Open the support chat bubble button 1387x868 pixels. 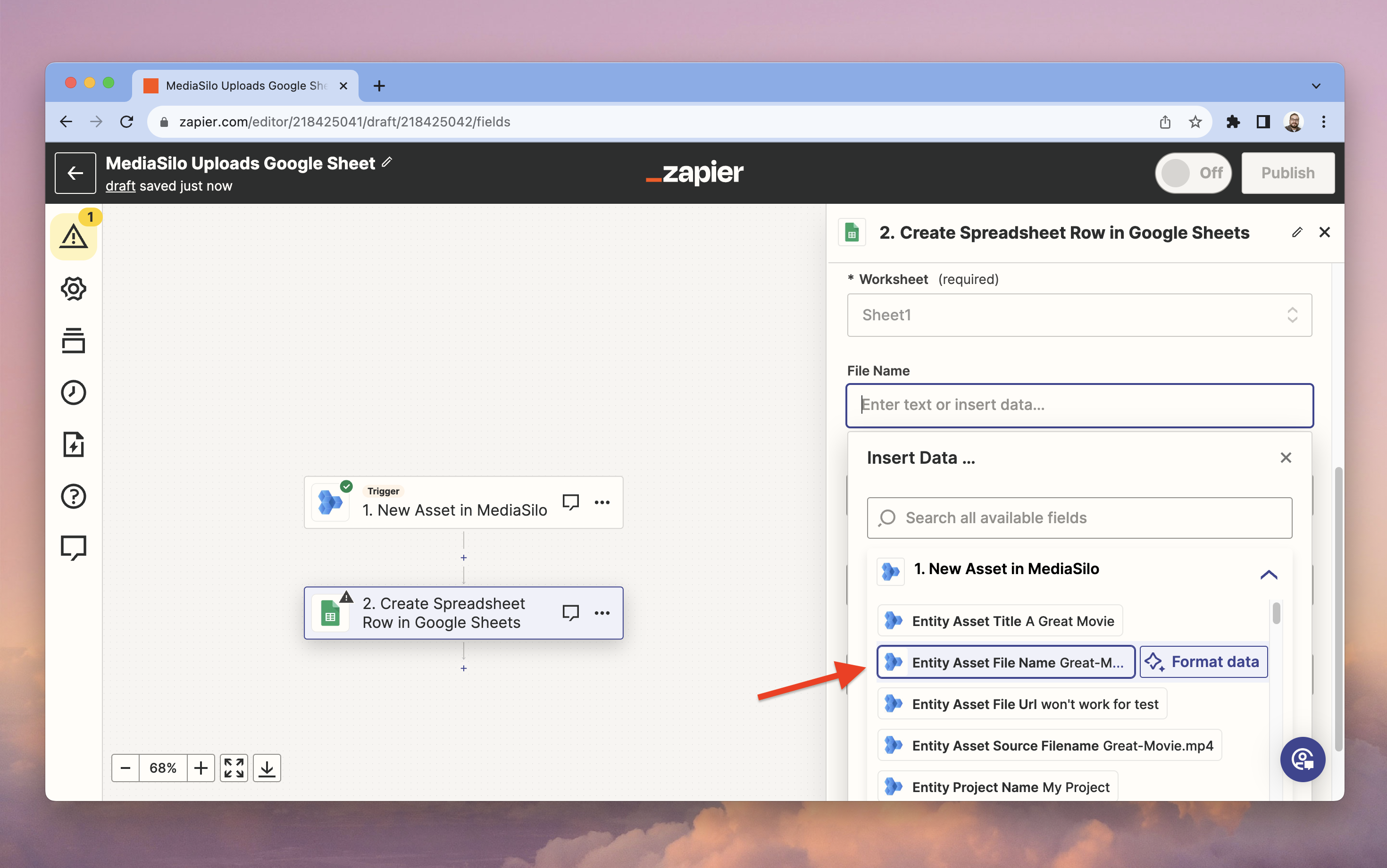tap(1302, 759)
